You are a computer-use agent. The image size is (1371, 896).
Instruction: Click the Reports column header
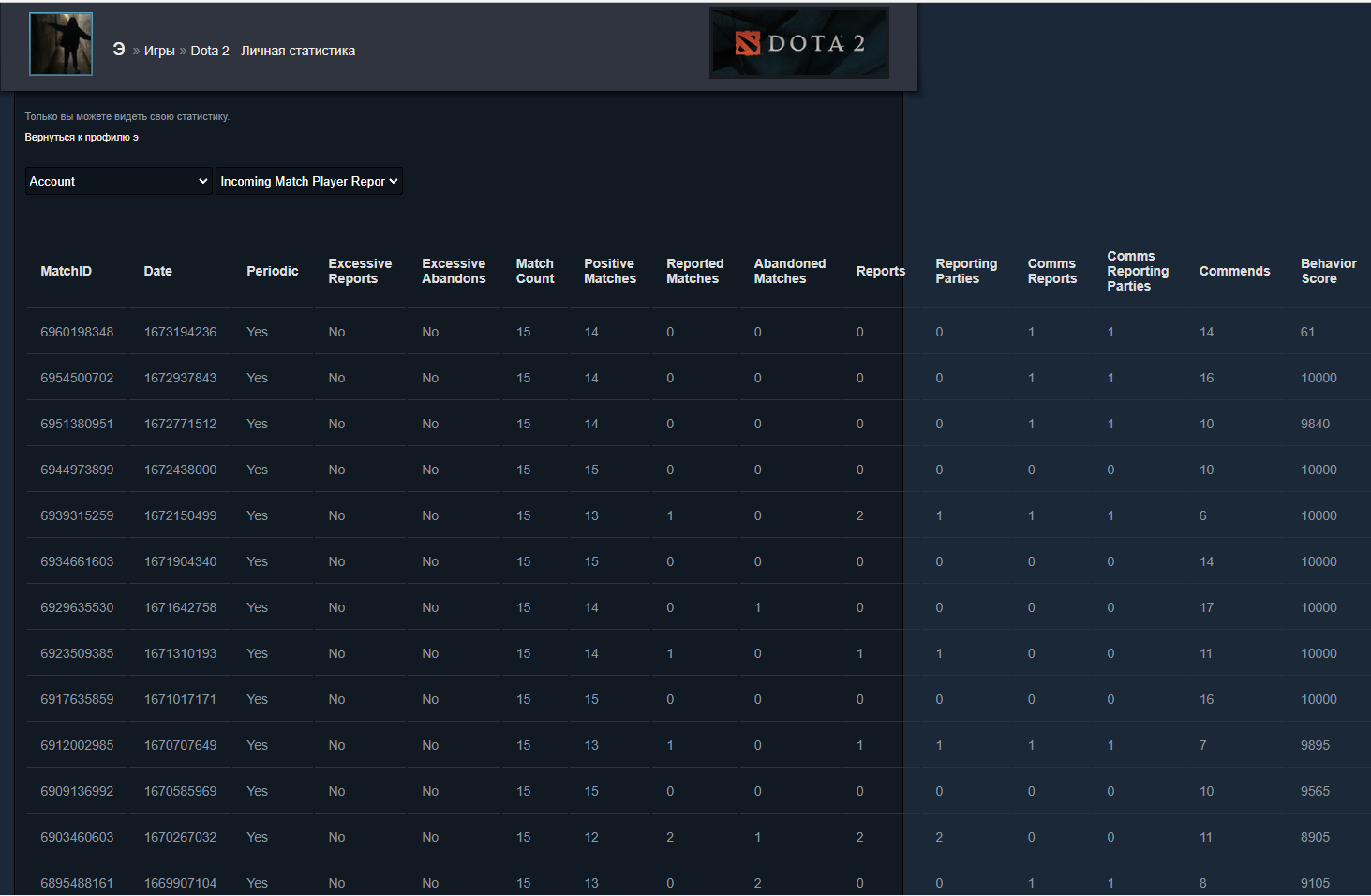[x=880, y=271]
